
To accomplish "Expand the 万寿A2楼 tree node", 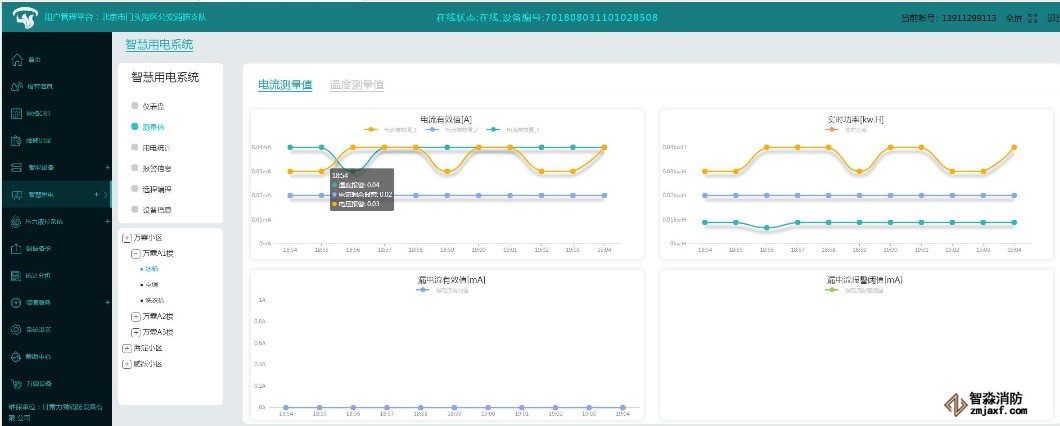I will [x=136, y=316].
